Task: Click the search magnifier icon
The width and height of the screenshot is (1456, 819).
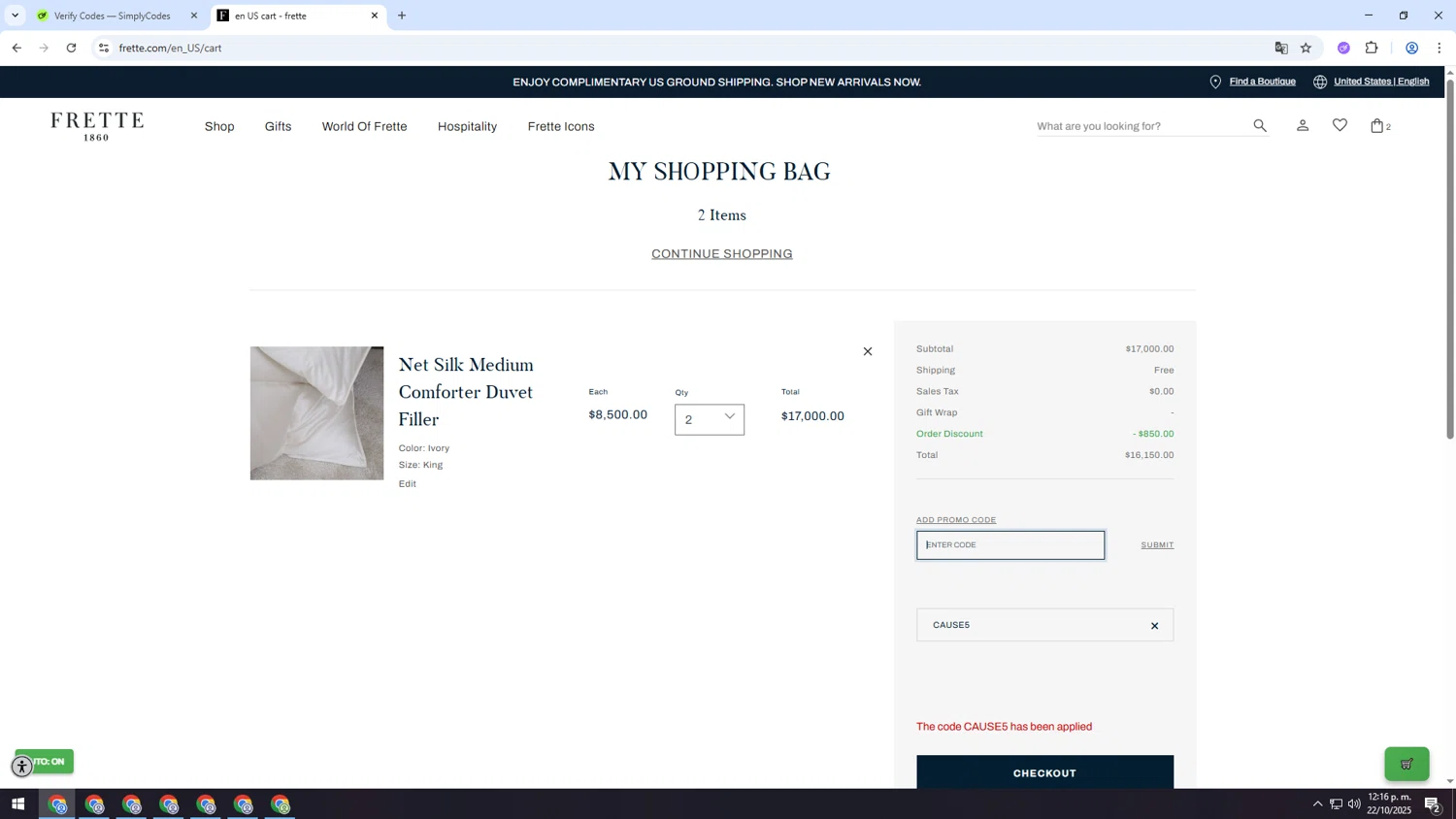Action: [1259, 125]
